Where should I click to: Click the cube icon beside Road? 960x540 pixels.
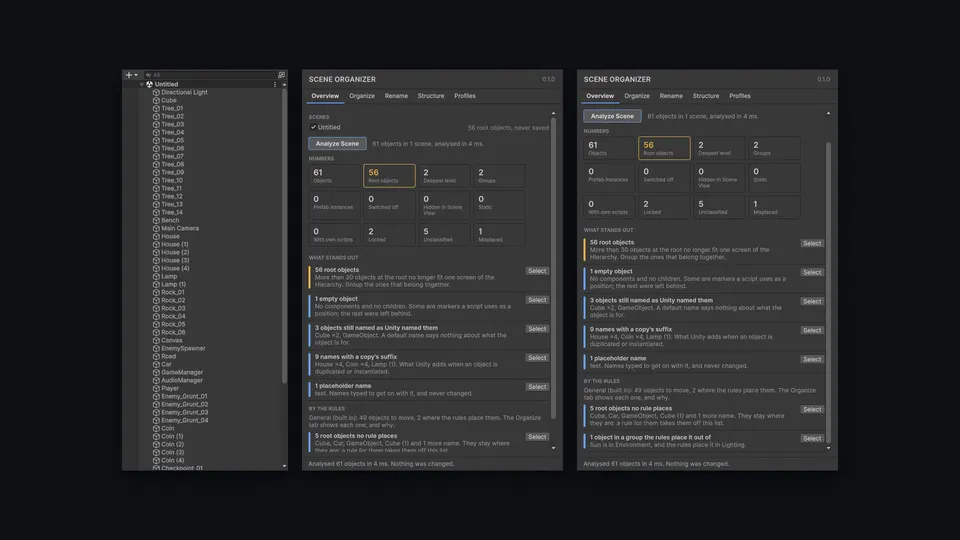click(156, 356)
